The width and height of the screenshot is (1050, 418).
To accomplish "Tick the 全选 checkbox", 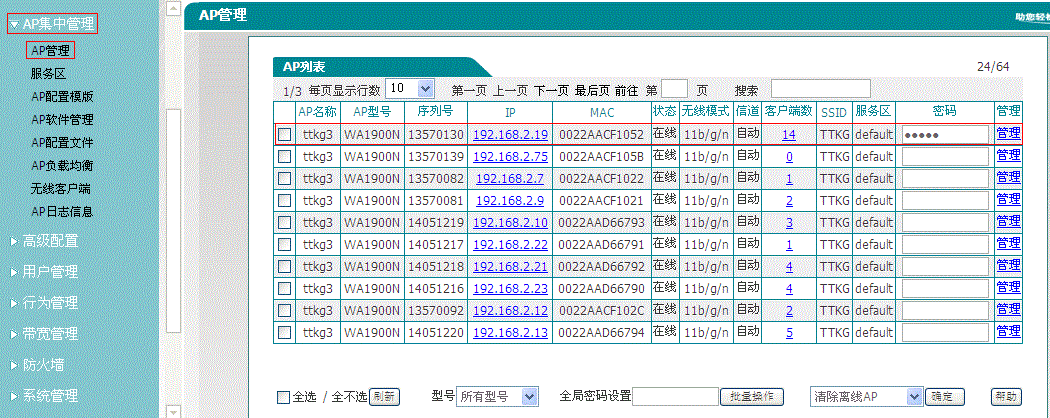I will coord(283,397).
